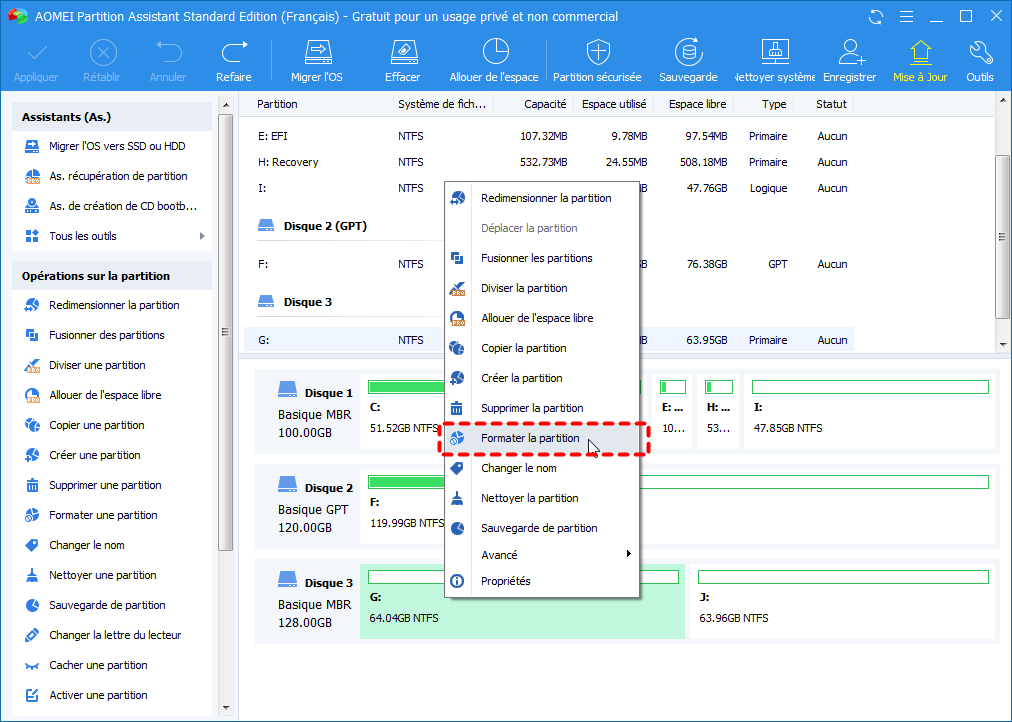Select the I: 47.85GB NTFS block
The width and height of the screenshot is (1012, 722).
[x=870, y=412]
